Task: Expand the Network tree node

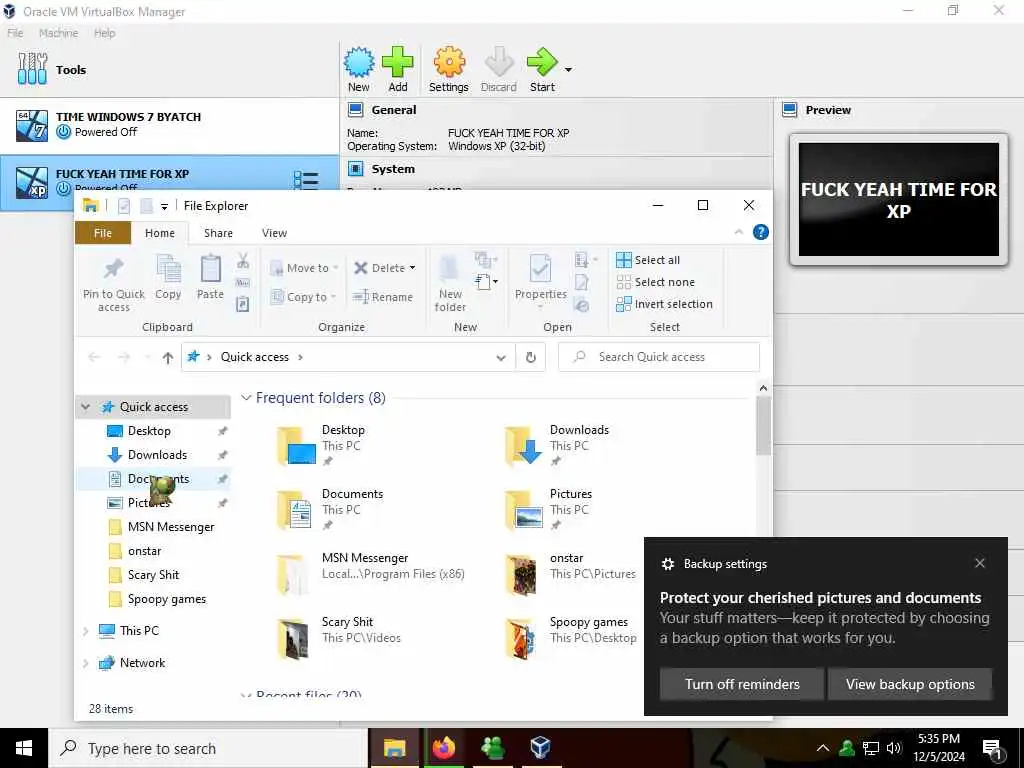Action: [86, 663]
